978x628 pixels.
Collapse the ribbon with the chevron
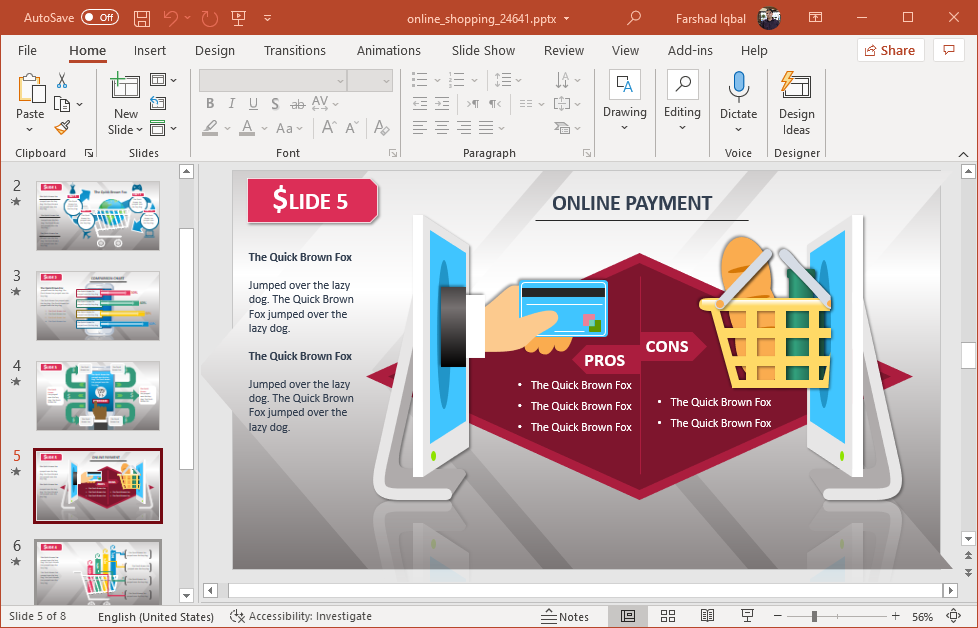point(963,154)
